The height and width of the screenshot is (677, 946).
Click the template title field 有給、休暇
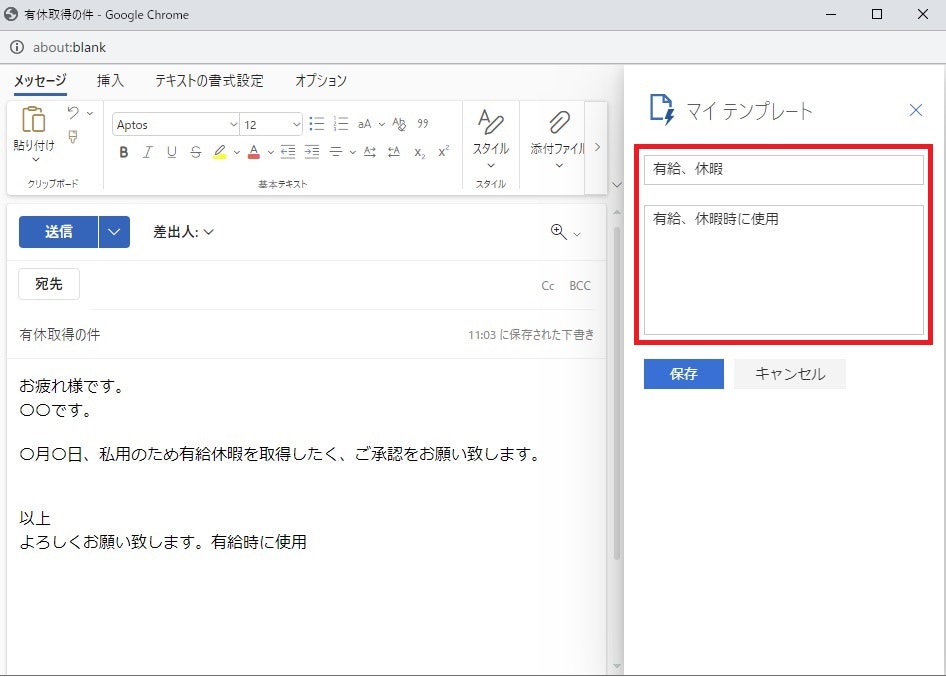(783, 170)
